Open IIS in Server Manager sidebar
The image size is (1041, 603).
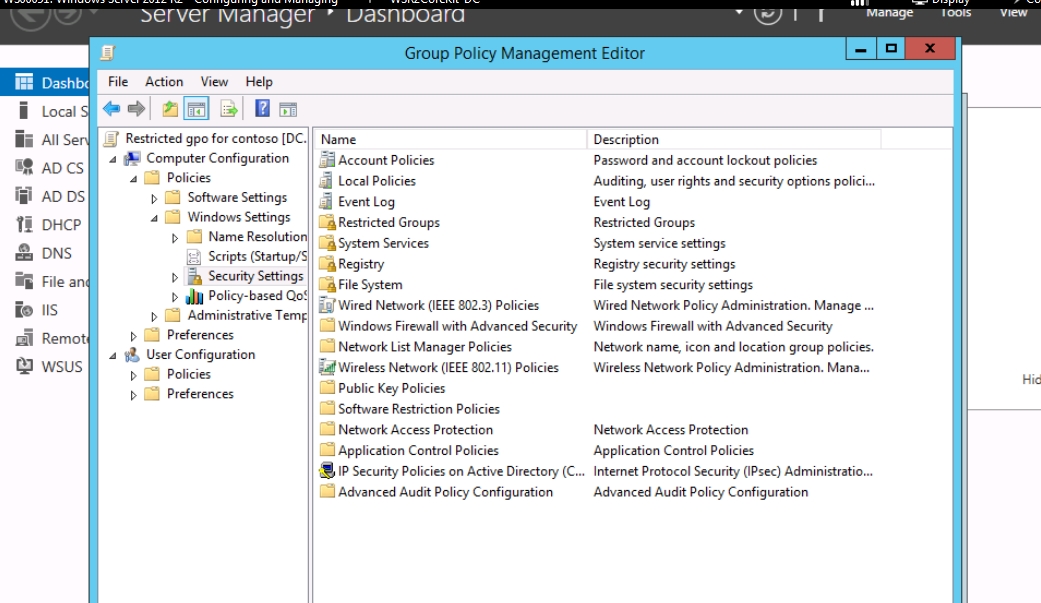(x=48, y=309)
